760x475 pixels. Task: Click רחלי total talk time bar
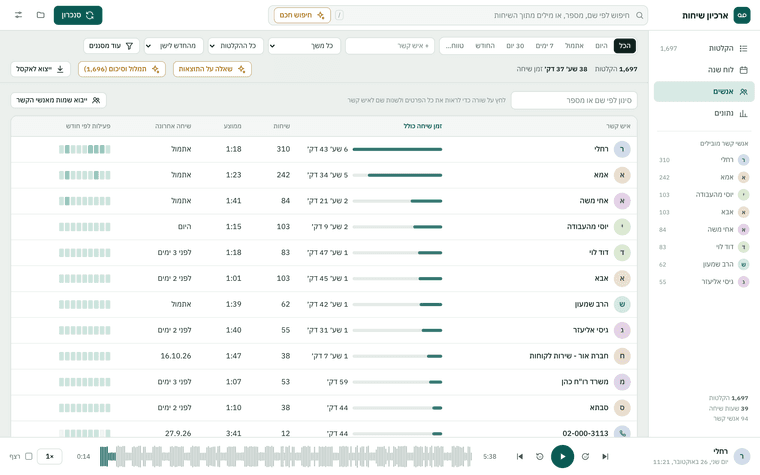[x=397, y=149]
